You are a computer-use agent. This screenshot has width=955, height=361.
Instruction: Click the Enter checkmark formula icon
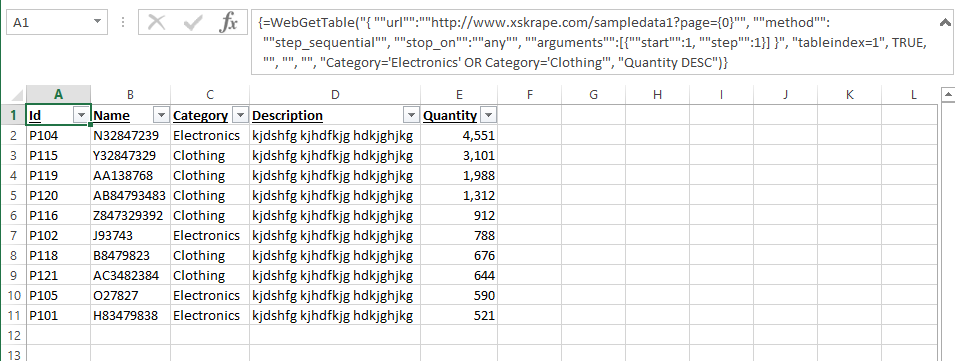pos(193,23)
